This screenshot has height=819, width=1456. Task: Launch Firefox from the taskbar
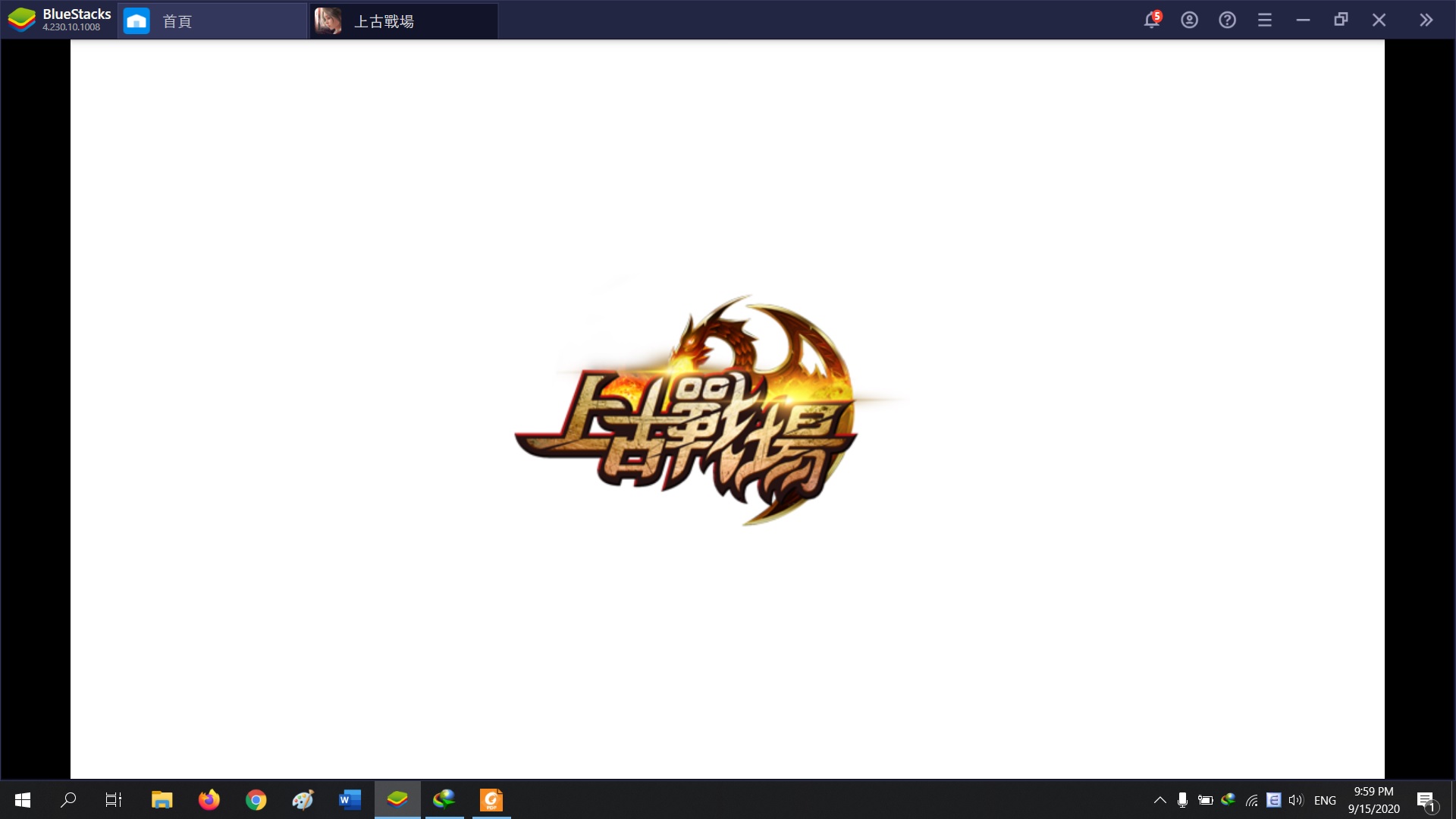pos(209,799)
